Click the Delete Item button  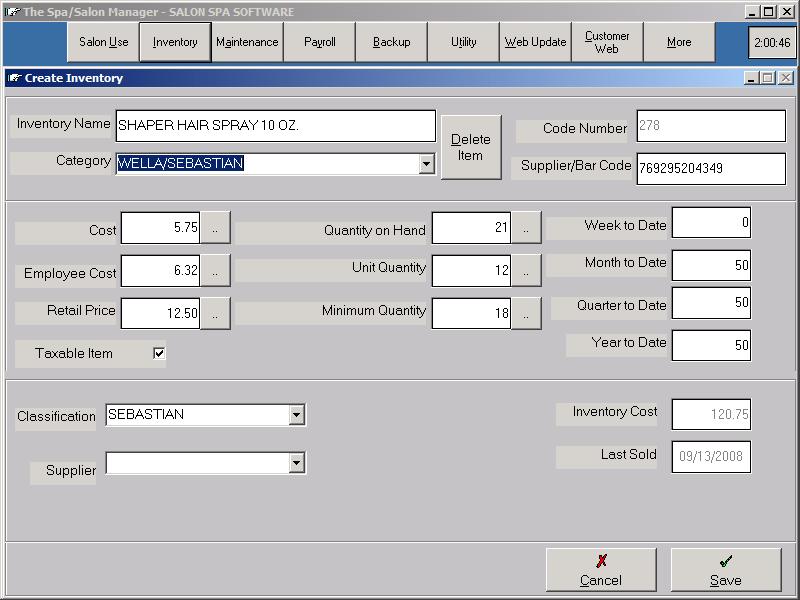[x=470, y=148]
